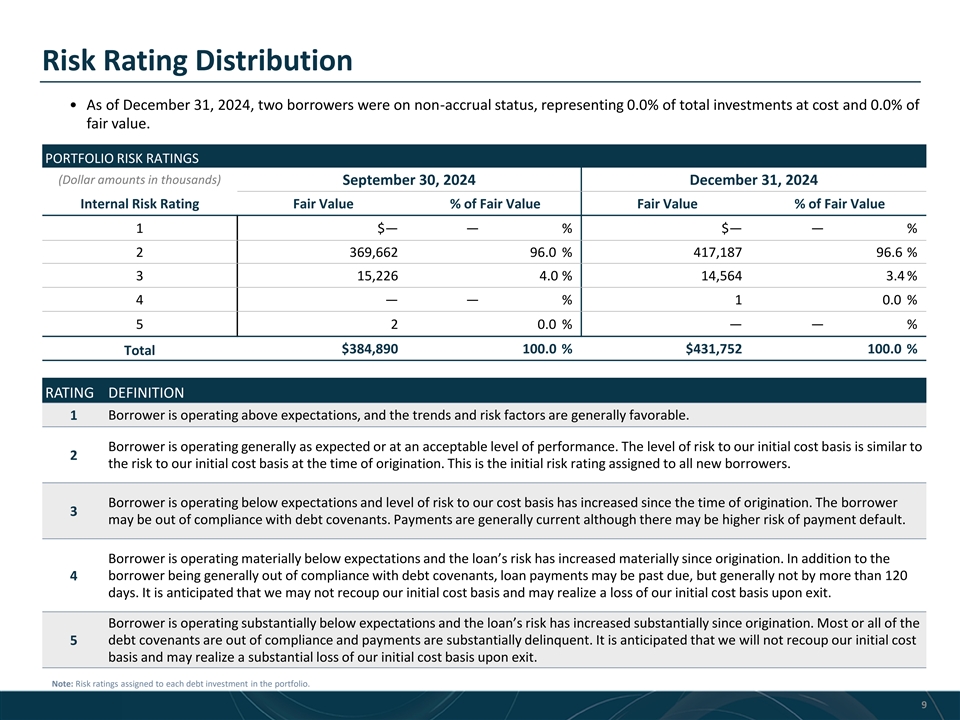The height and width of the screenshot is (720, 960).
Task: Click the Risk Rating Distribution slide title
Action: 197,61
